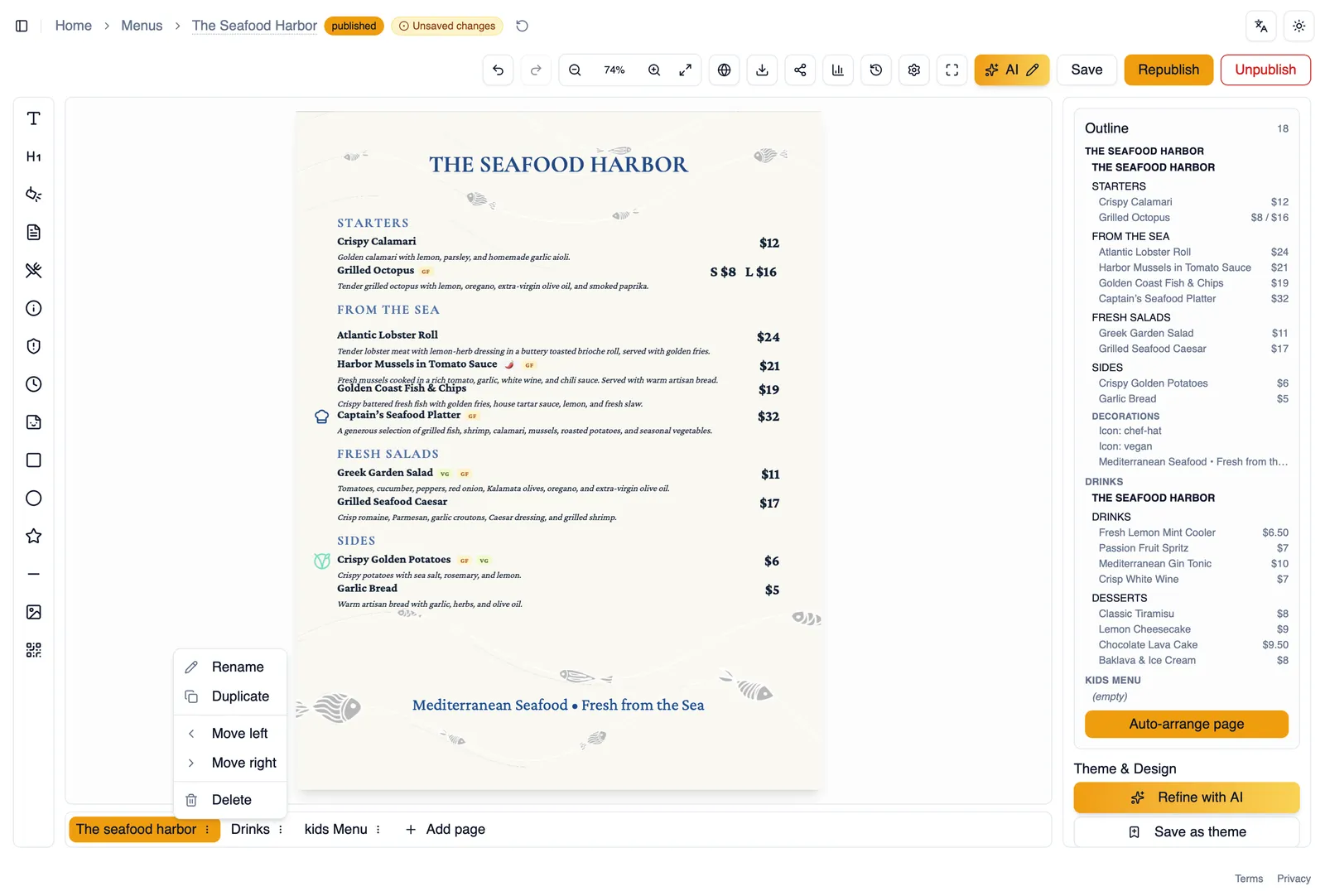The width and height of the screenshot is (1325, 896).
Task: Choose Rename from the context menu
Action: 230,667
